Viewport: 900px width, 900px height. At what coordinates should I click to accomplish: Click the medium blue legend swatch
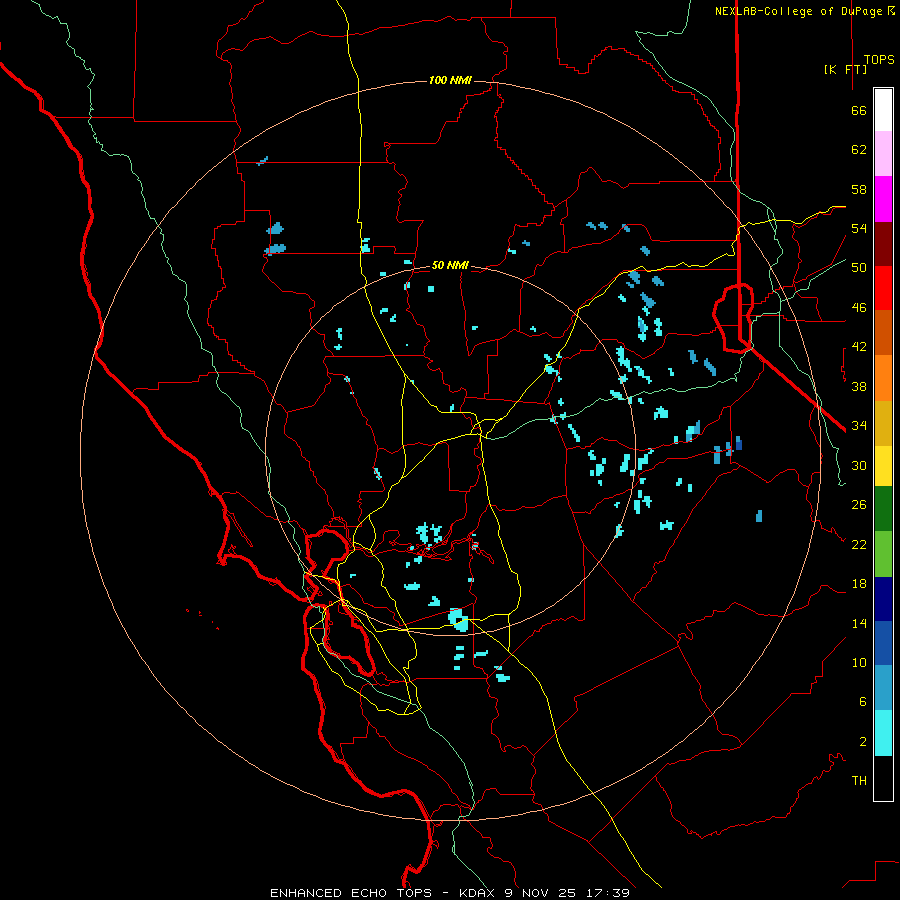pos(883,643)
